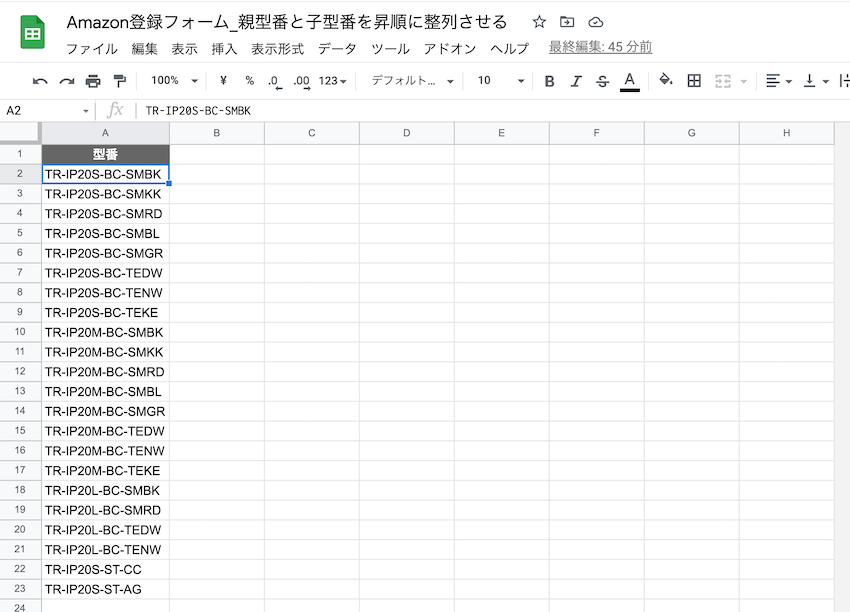Click the move to folder icon

click(x=567, y=22)
